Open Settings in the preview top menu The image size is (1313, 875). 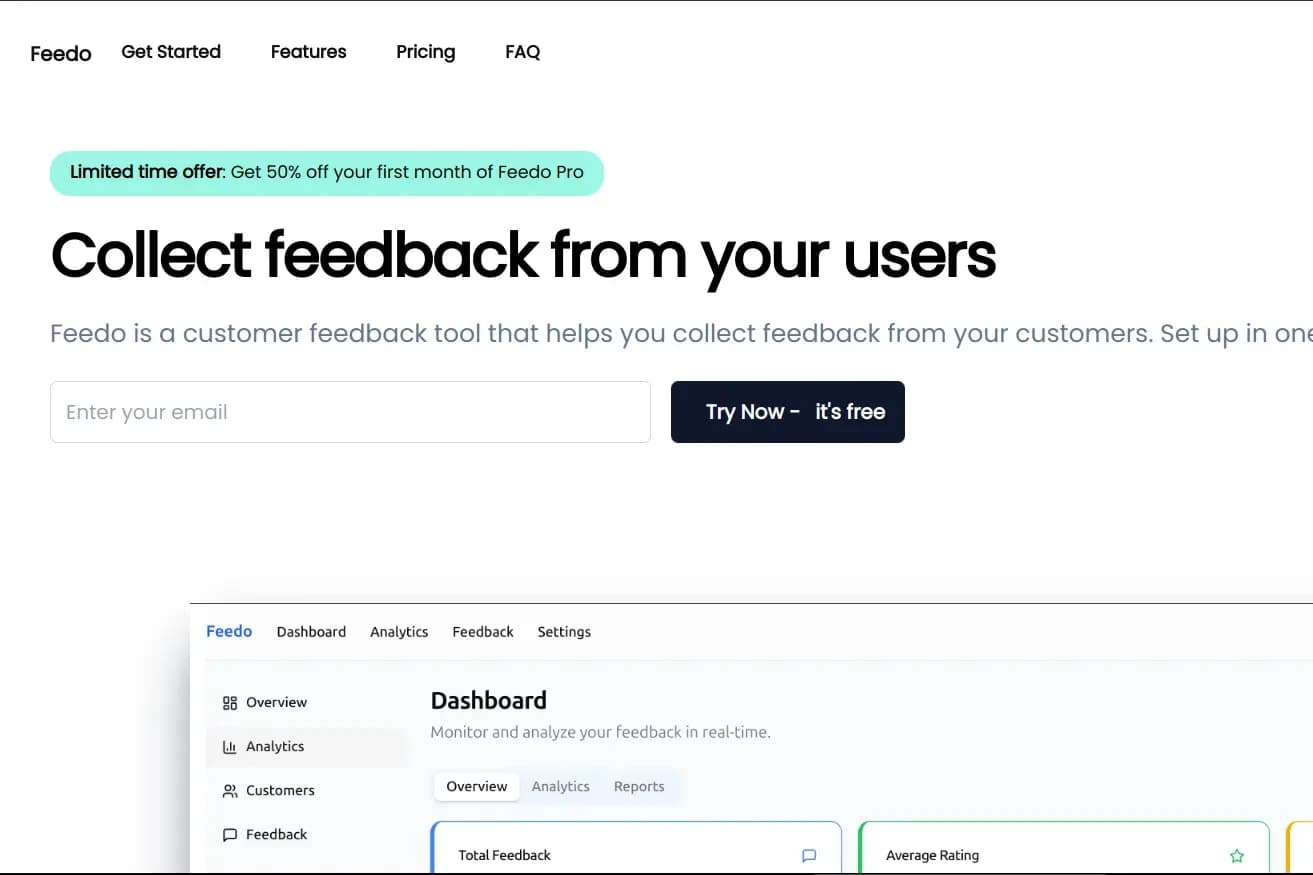[564, 632]
